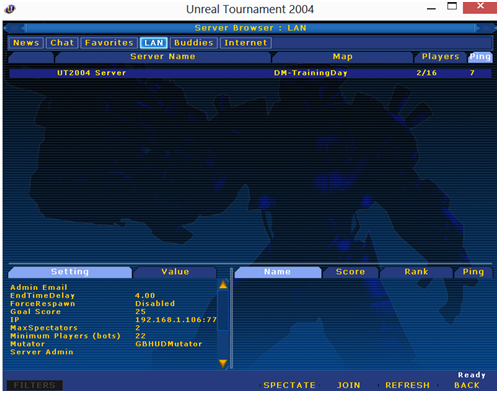This screenshot has height=393, width=499.
Task: Join the selected server
Action: tap(348, 385)
